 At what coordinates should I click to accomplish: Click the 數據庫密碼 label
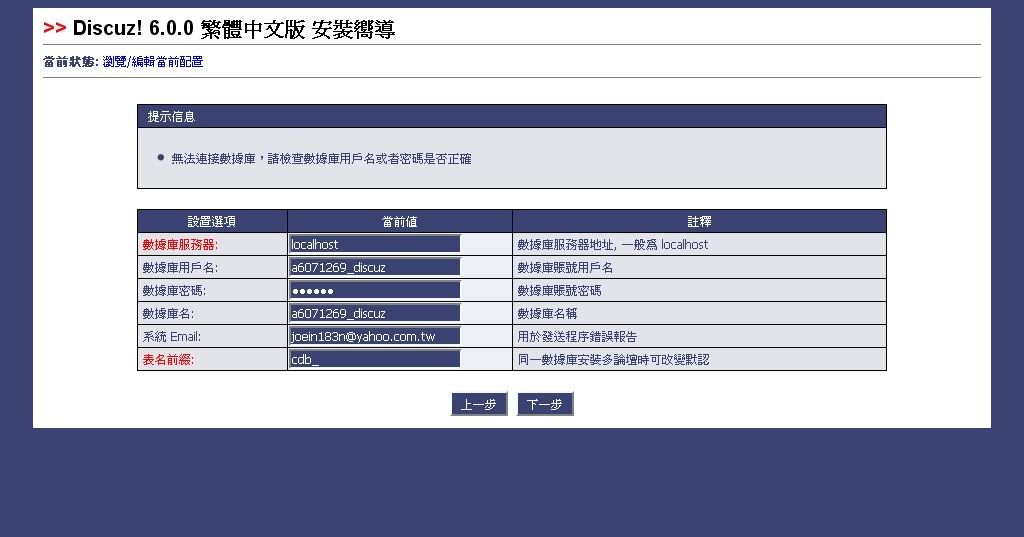pyautogui.click(x=174, y=291)
